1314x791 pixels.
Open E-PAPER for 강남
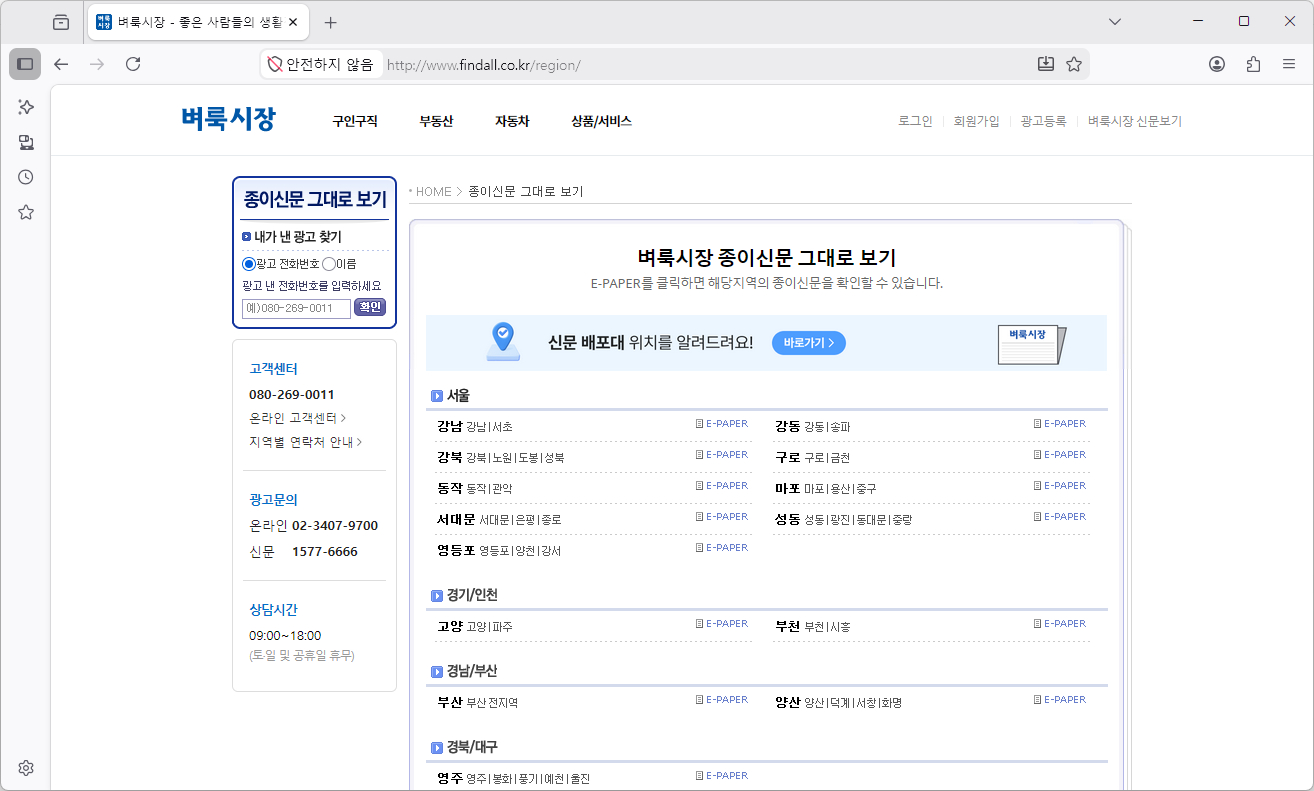click(722, 424)
